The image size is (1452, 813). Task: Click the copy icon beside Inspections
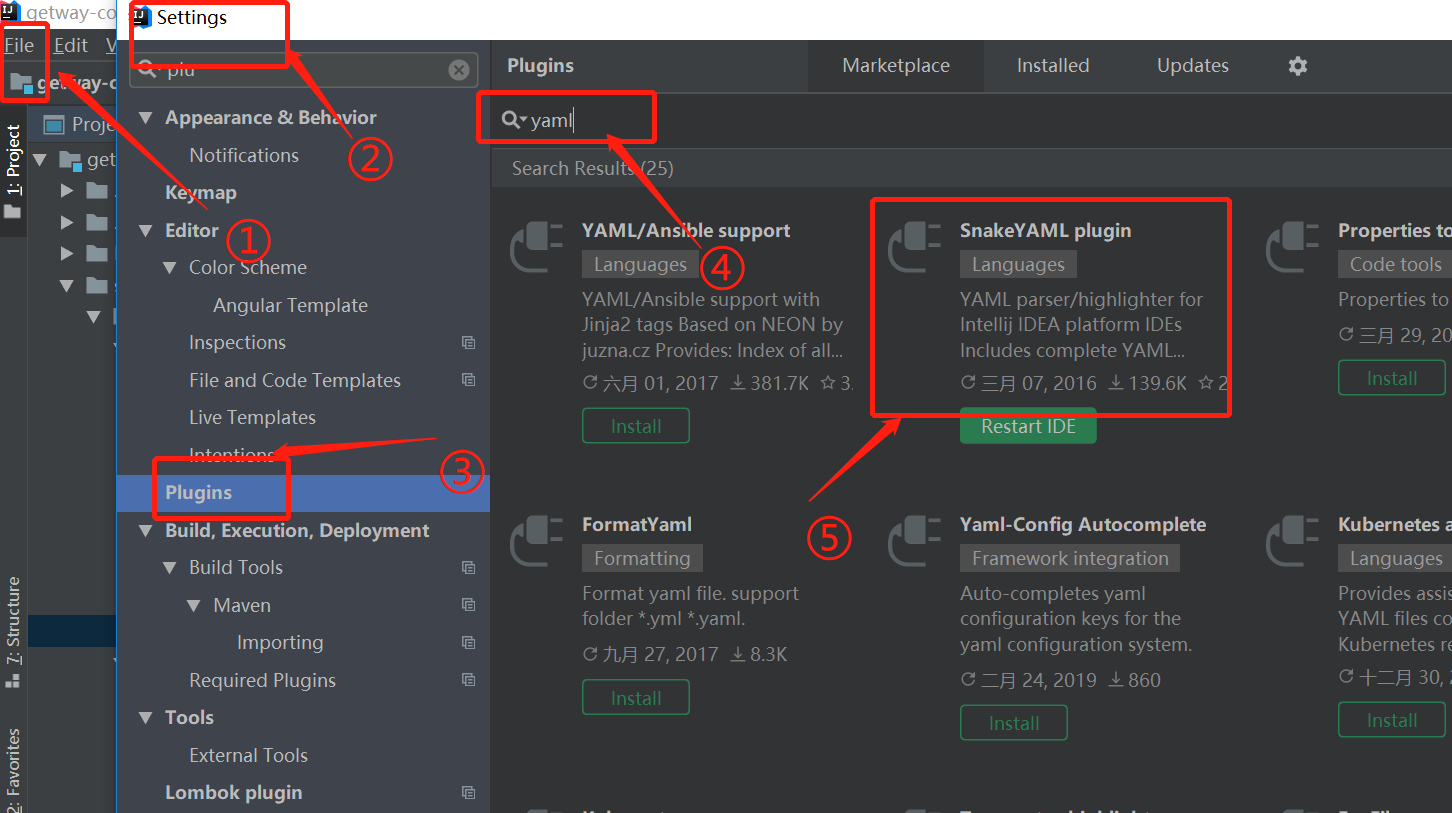pos(468,343)
